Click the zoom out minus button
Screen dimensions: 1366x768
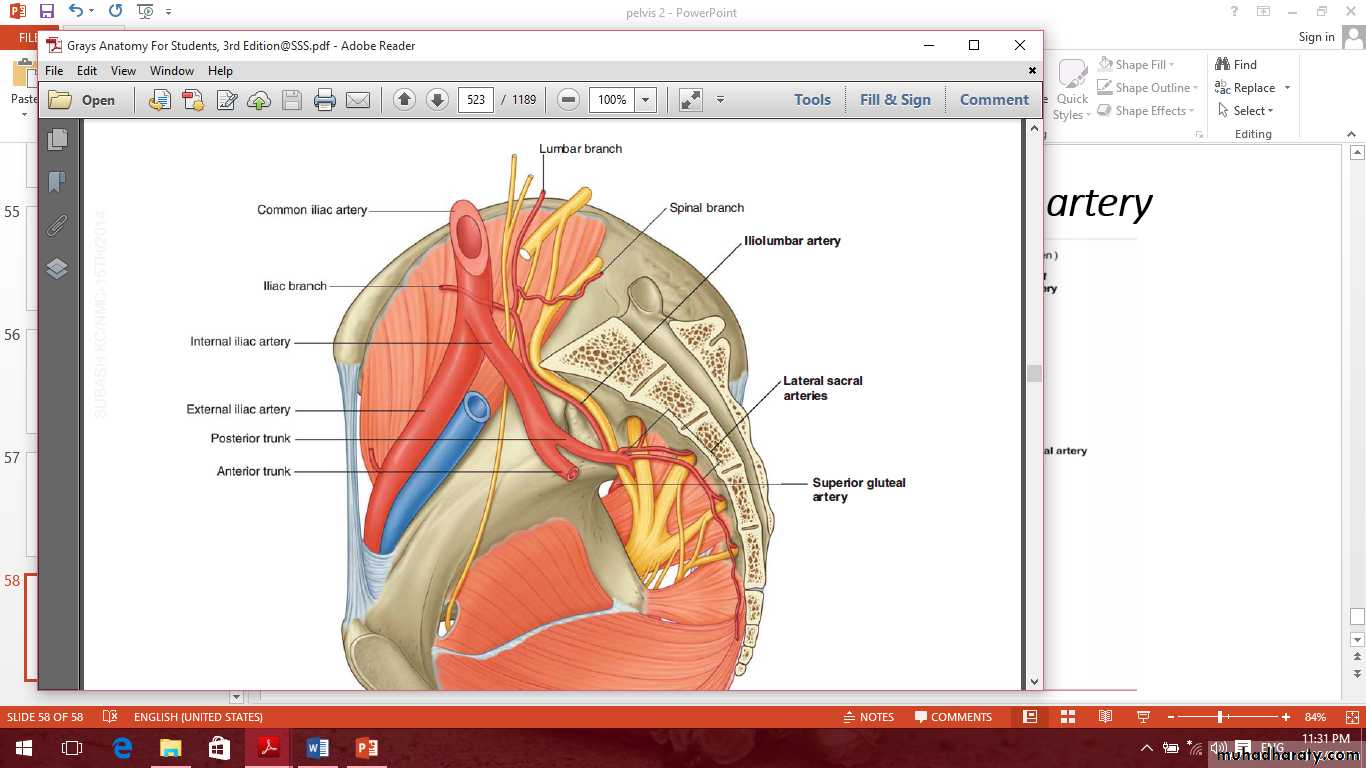coord(568,100)
